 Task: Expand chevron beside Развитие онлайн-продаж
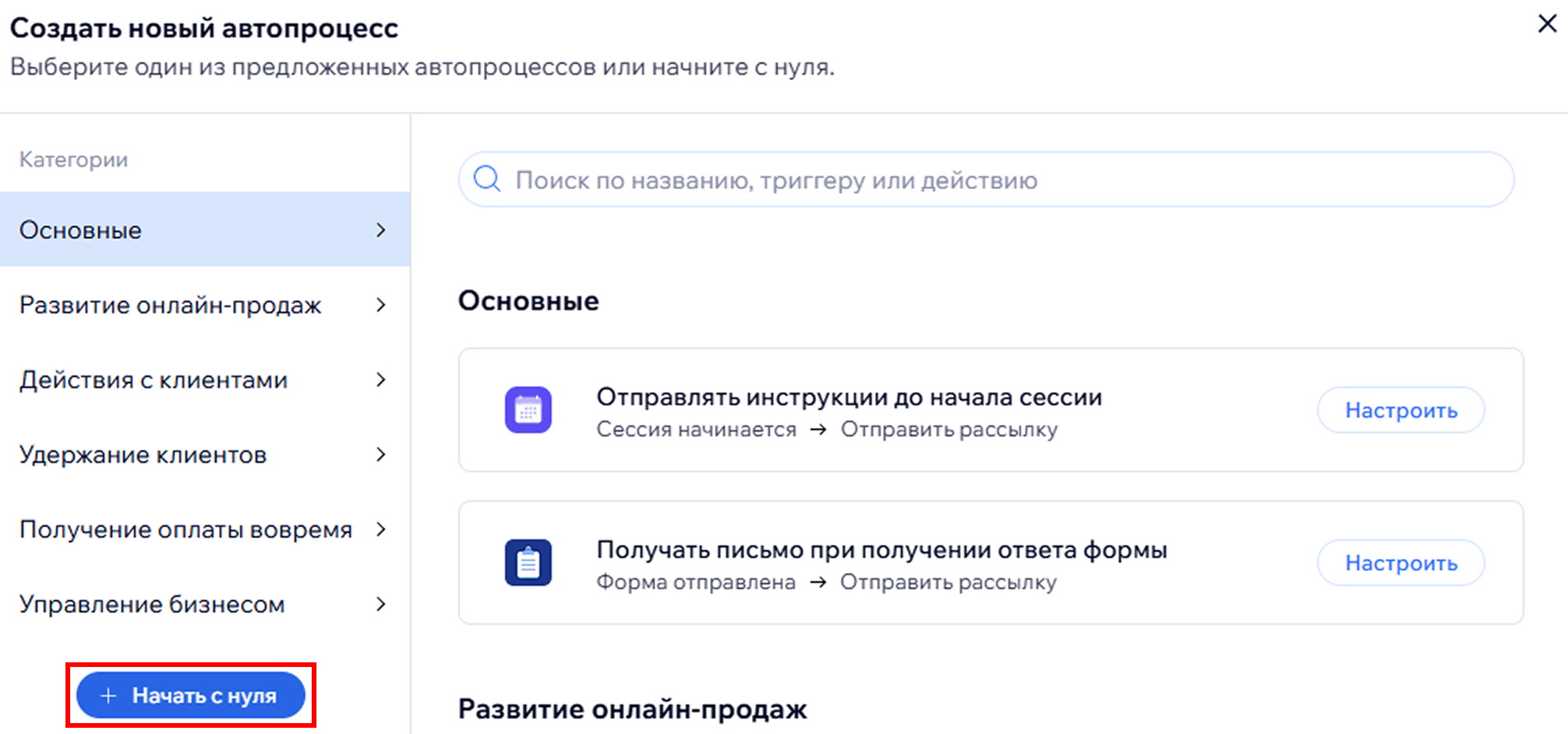click(x=381, y=305)
